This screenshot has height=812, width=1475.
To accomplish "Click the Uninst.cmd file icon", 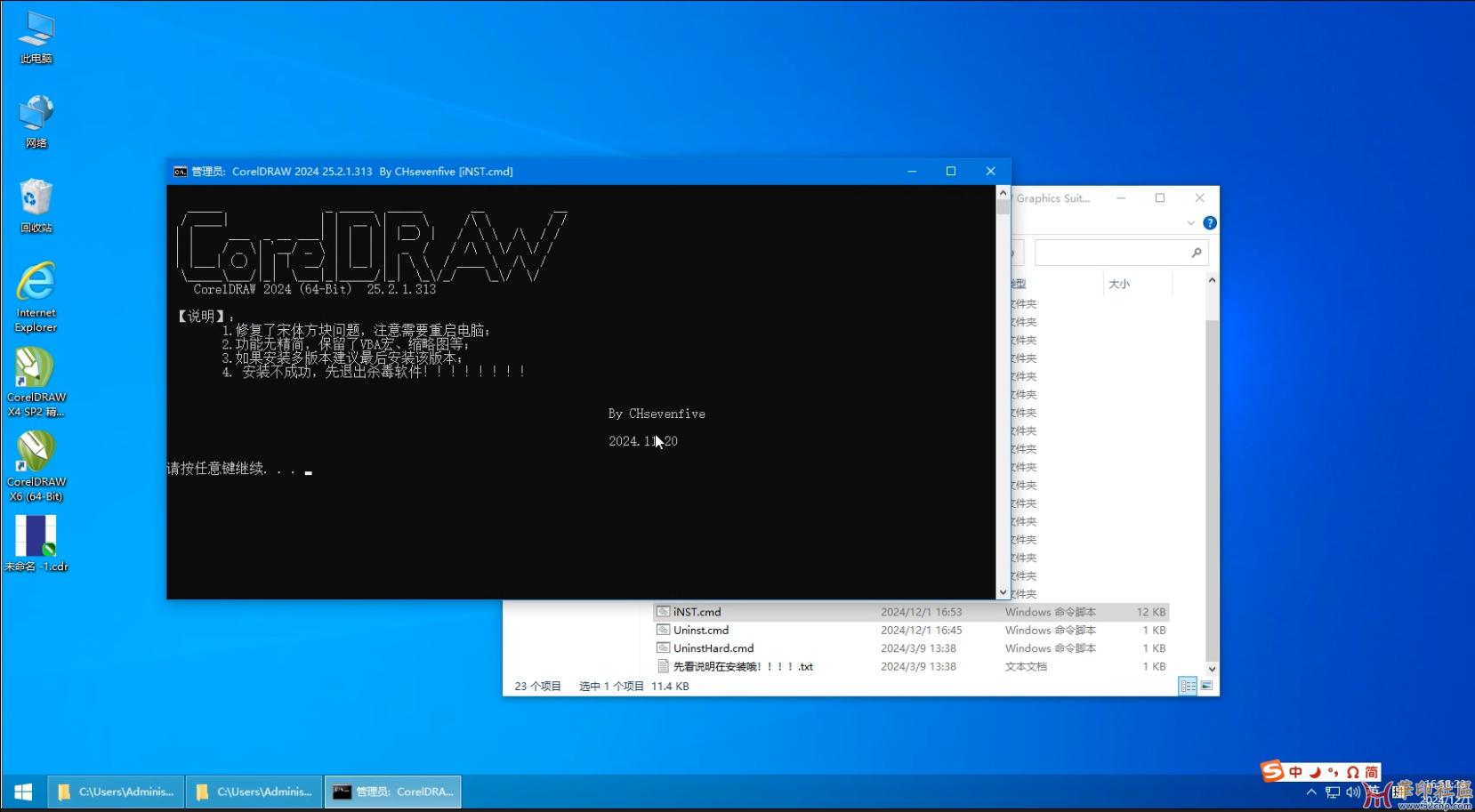I will pyautogui.click(x=663, y=630).
